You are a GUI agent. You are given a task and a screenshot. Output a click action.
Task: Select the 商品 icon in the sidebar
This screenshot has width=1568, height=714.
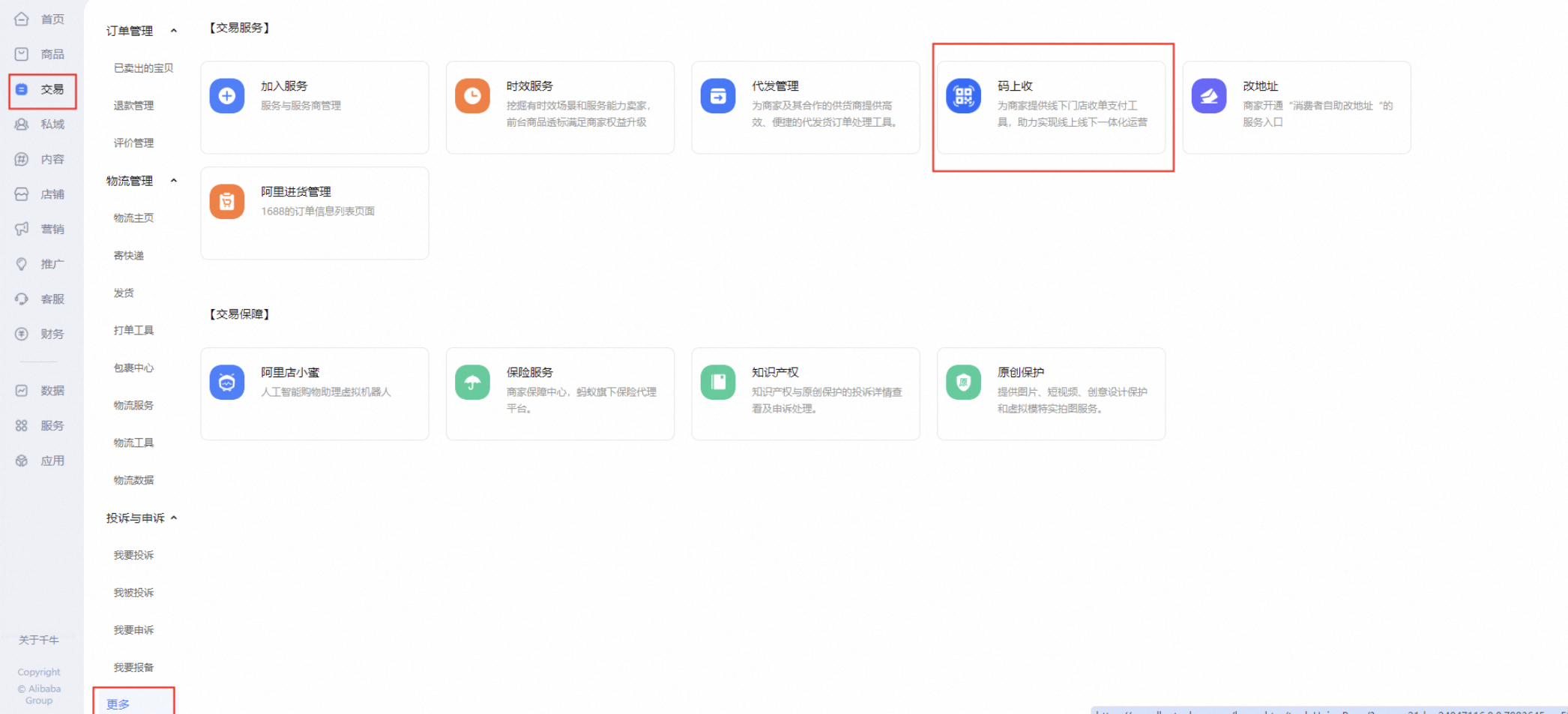(x=21, y=53)
